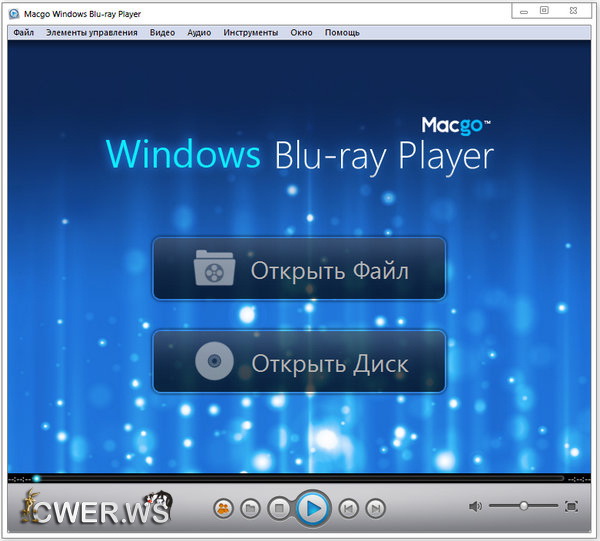Click the playback progress bar
Image resolution: width=600 pixels, height=541 pixels.
coord(300,478)
